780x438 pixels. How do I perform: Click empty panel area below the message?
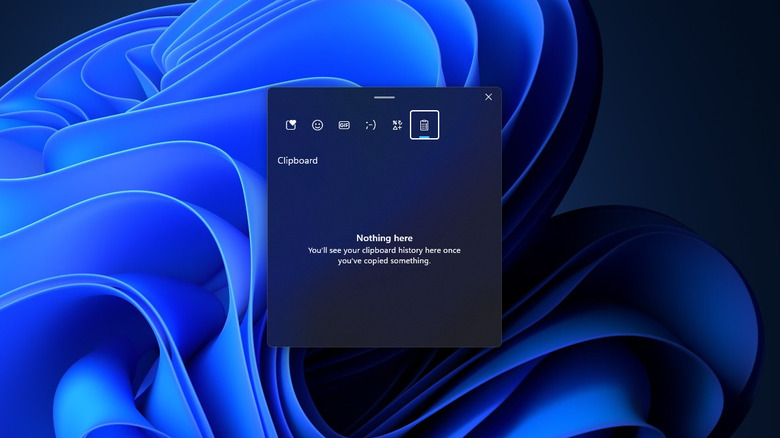point(384,310)
